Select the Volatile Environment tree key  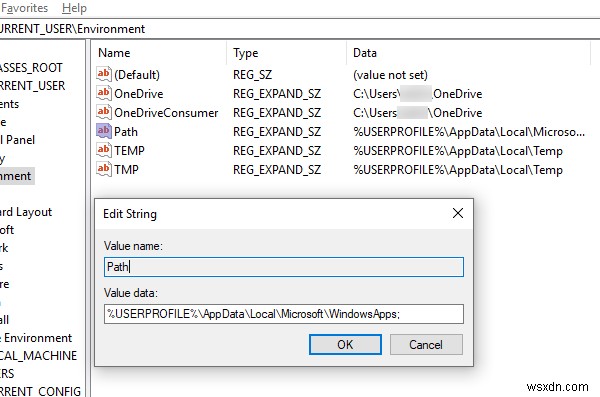point(36,338)
